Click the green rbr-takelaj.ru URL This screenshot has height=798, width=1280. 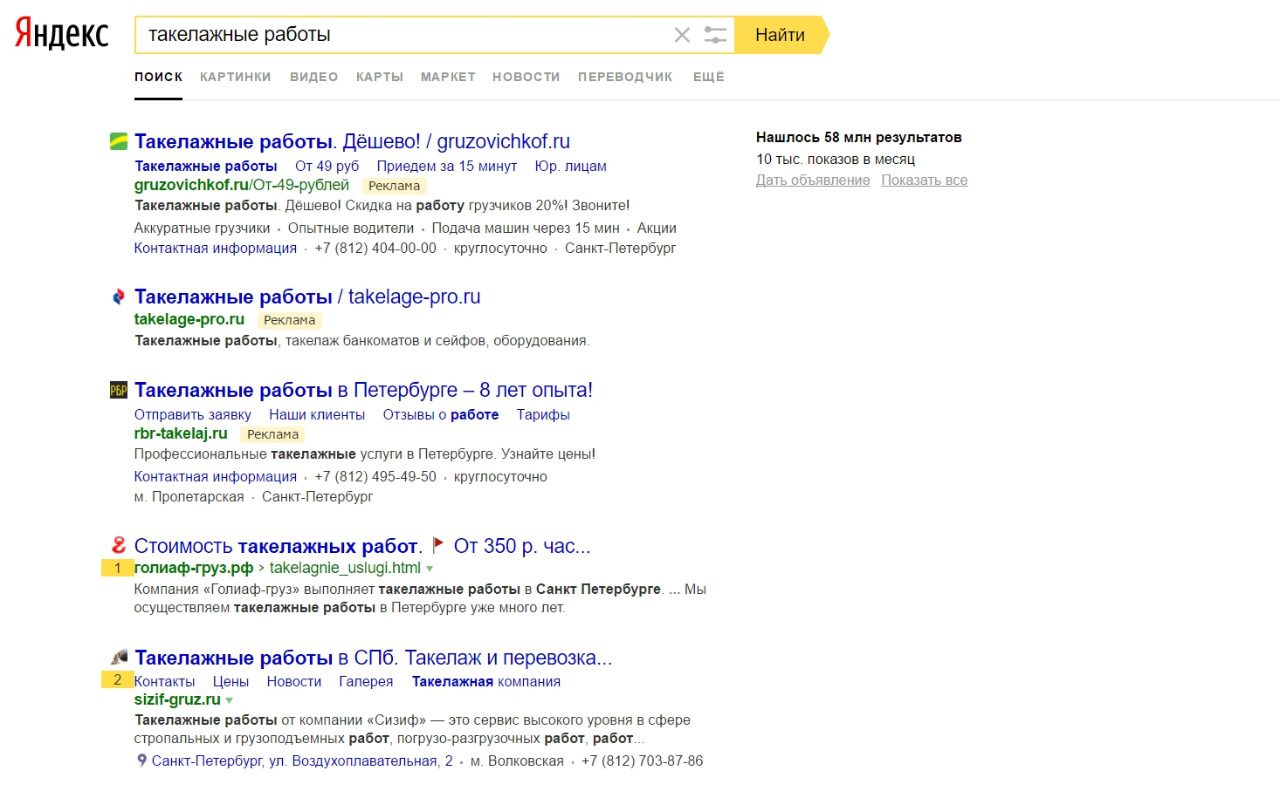click(x=181, y=434)
